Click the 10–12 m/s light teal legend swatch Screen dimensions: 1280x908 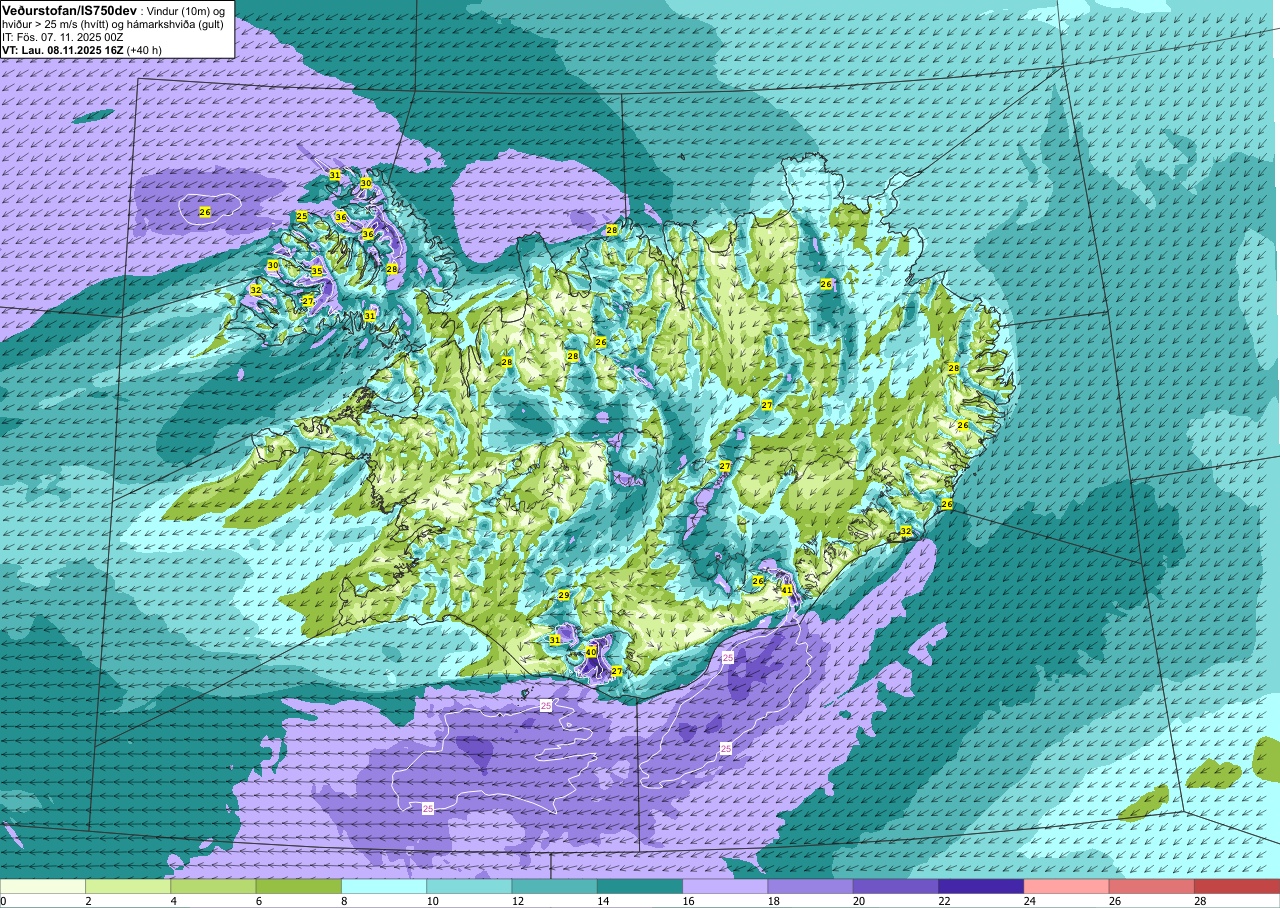pos(469,886)
